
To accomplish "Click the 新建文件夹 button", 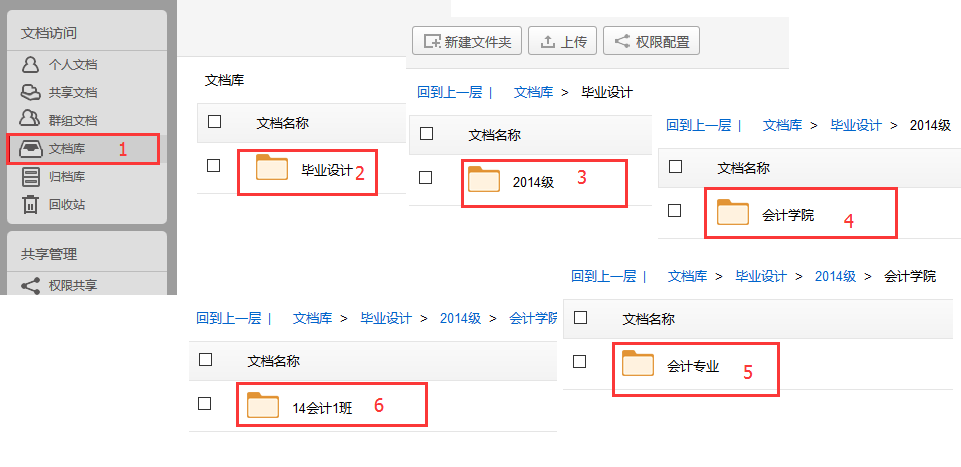I will click(466, 41).
